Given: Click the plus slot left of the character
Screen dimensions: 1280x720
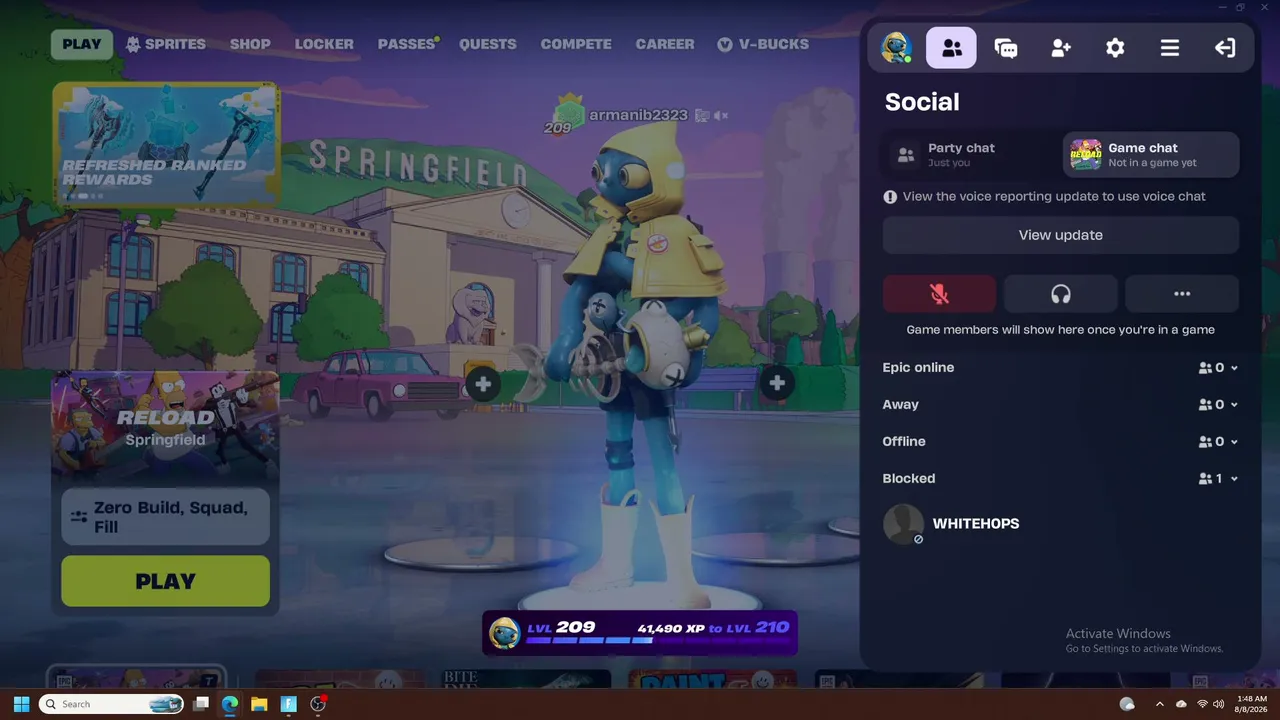Looking at the screenshot, I should point(483,383).
